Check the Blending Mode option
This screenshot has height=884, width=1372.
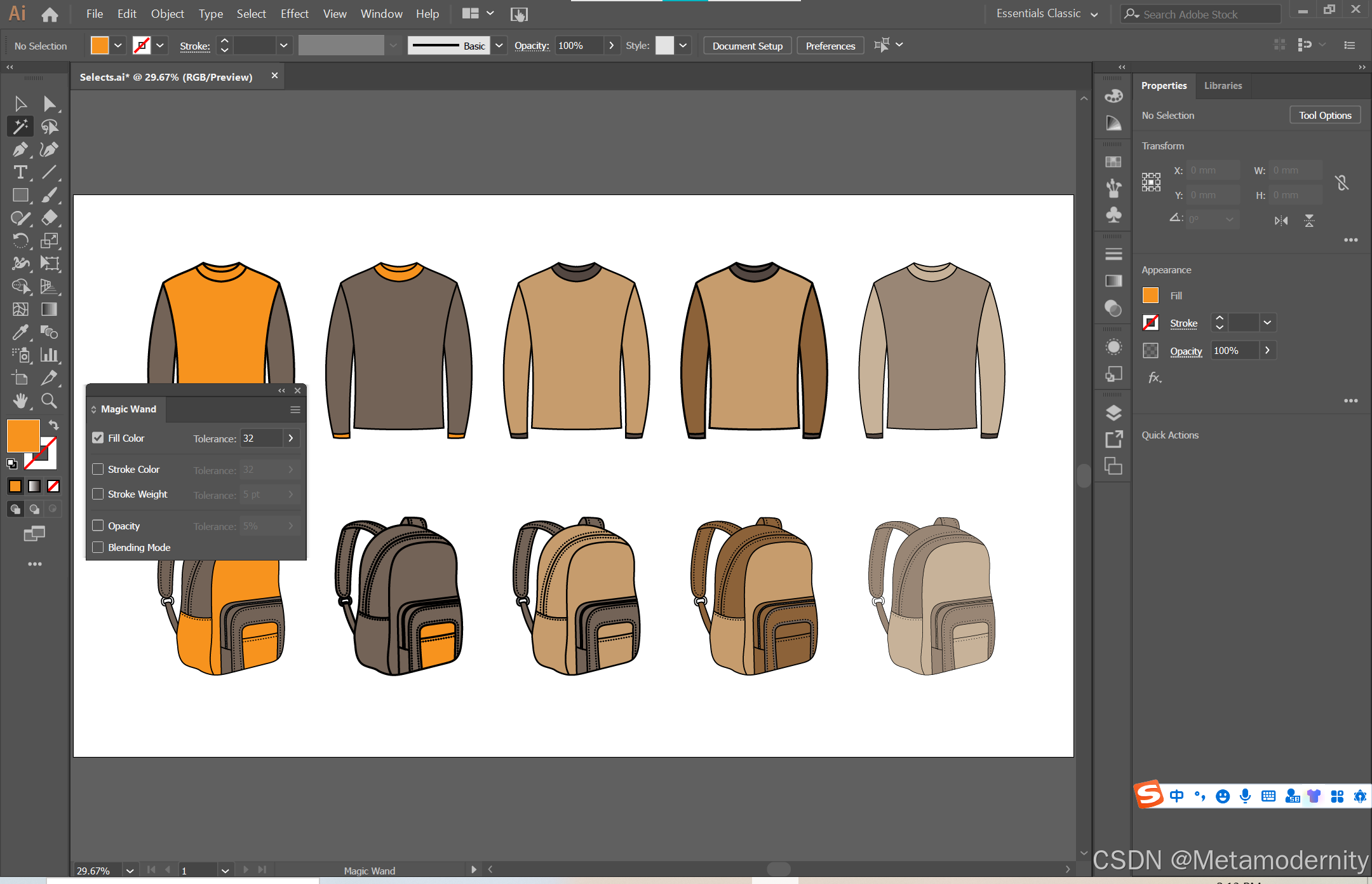[98, 547]
